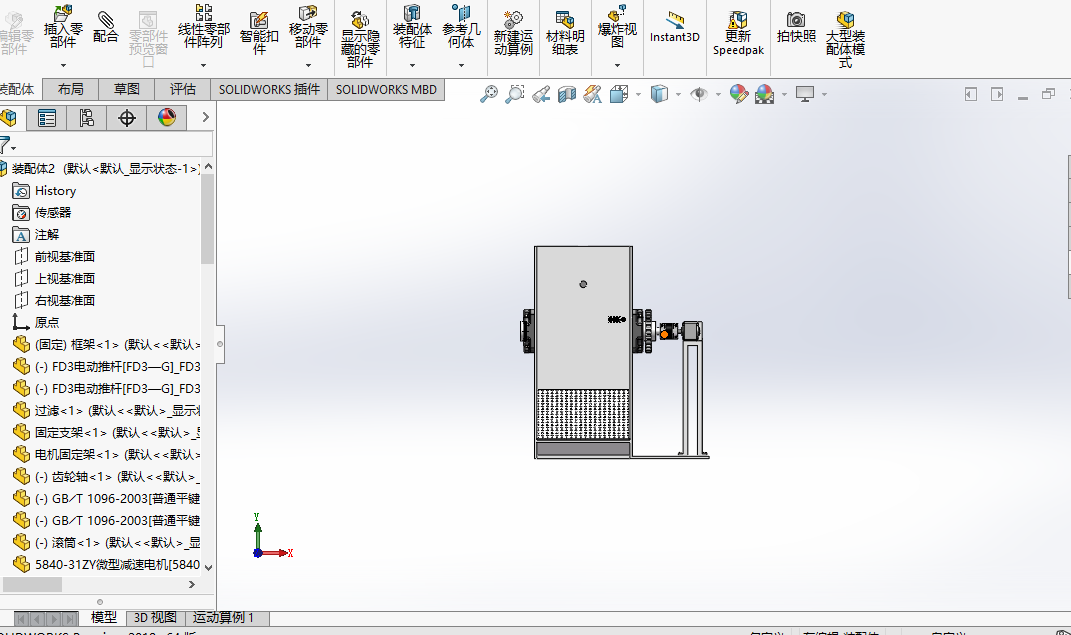Open Move Component dropdown arrow
Viewport: 1071px width, 635px height.
click(x=308, y=66)
